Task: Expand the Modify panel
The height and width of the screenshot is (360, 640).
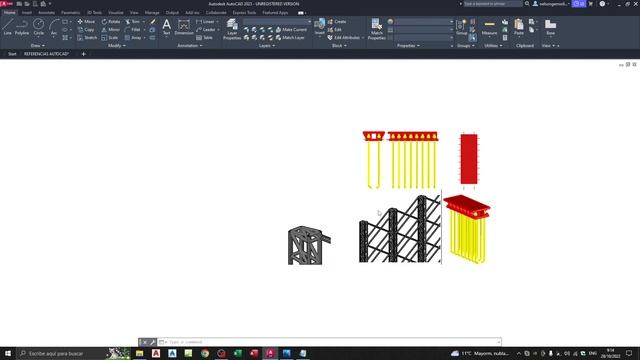Action: point(117,46)
